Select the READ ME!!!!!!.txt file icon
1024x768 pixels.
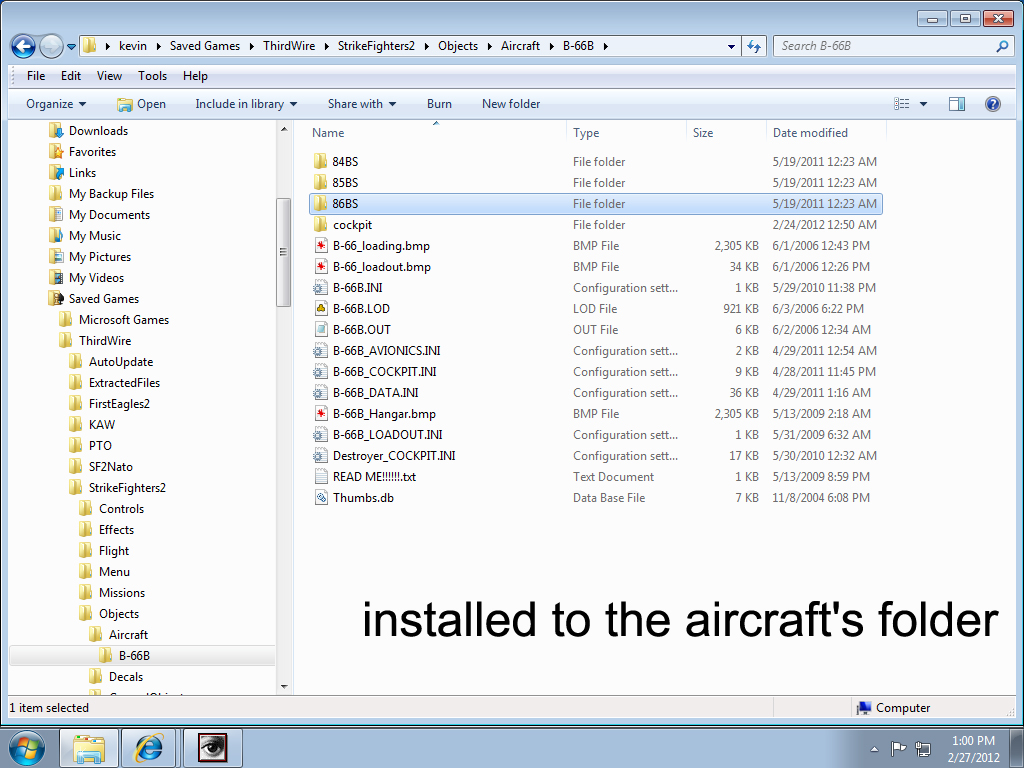pos(321,477)
